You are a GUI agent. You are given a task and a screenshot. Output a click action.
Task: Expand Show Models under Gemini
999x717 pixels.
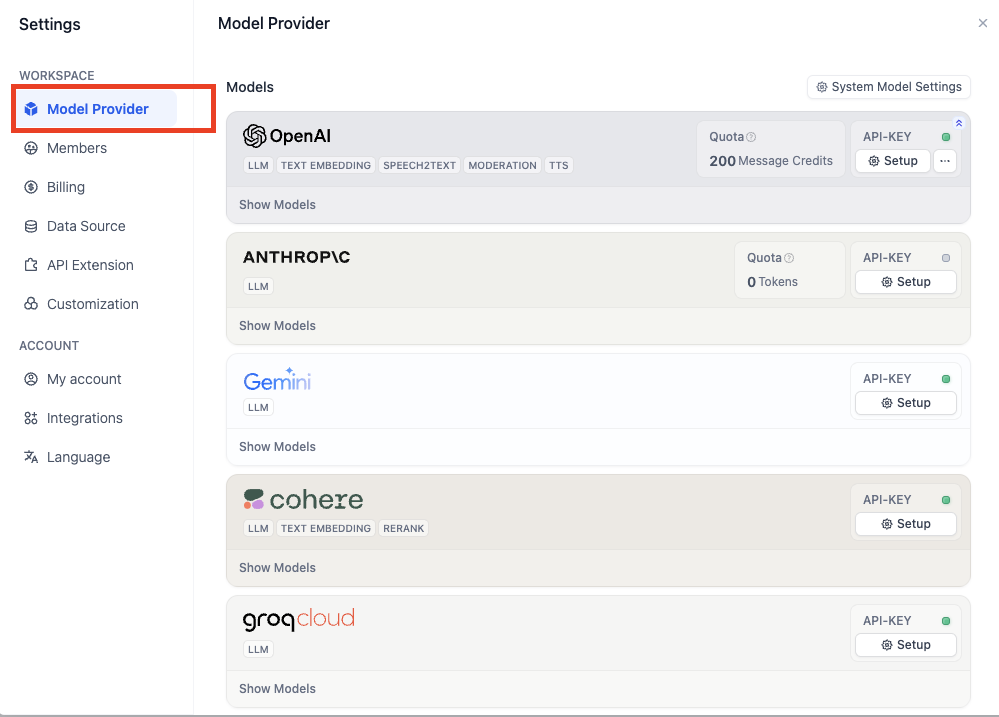(277, 447)
